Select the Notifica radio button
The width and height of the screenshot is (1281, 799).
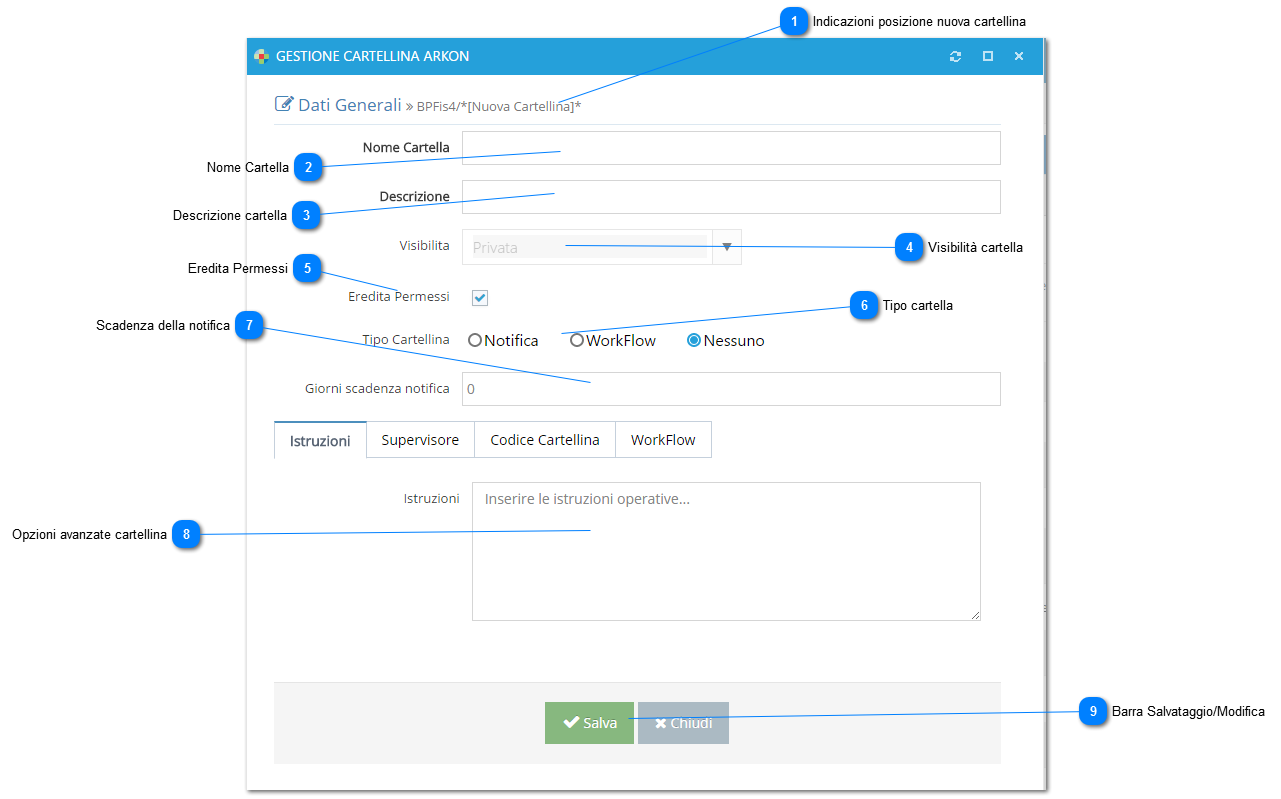click(475, 340)
